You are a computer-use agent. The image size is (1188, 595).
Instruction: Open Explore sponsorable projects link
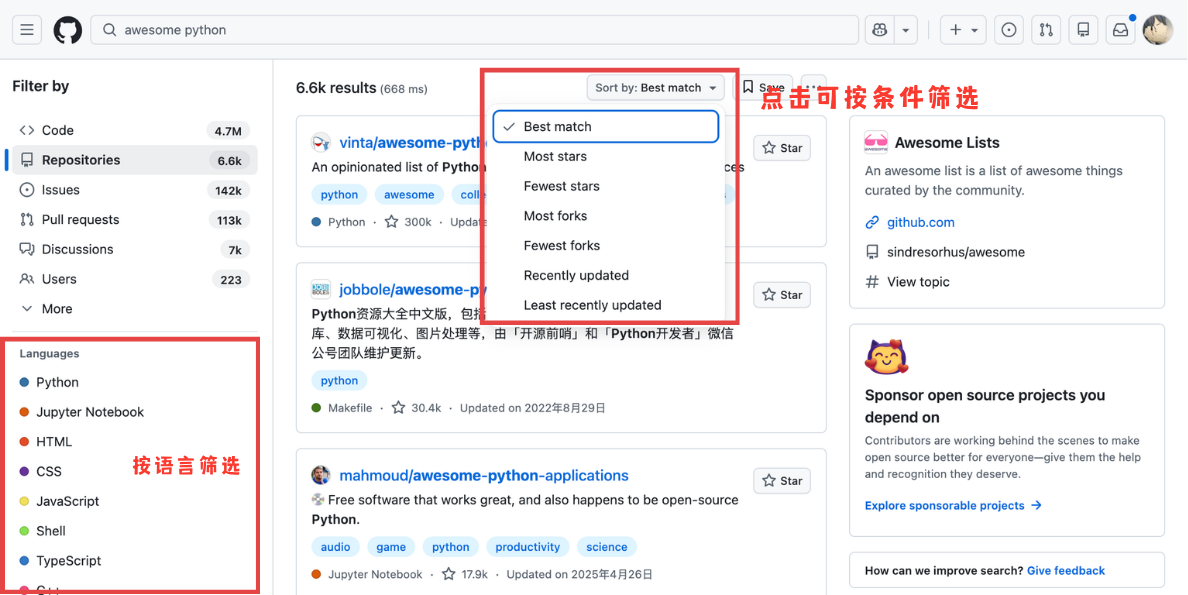953,506
